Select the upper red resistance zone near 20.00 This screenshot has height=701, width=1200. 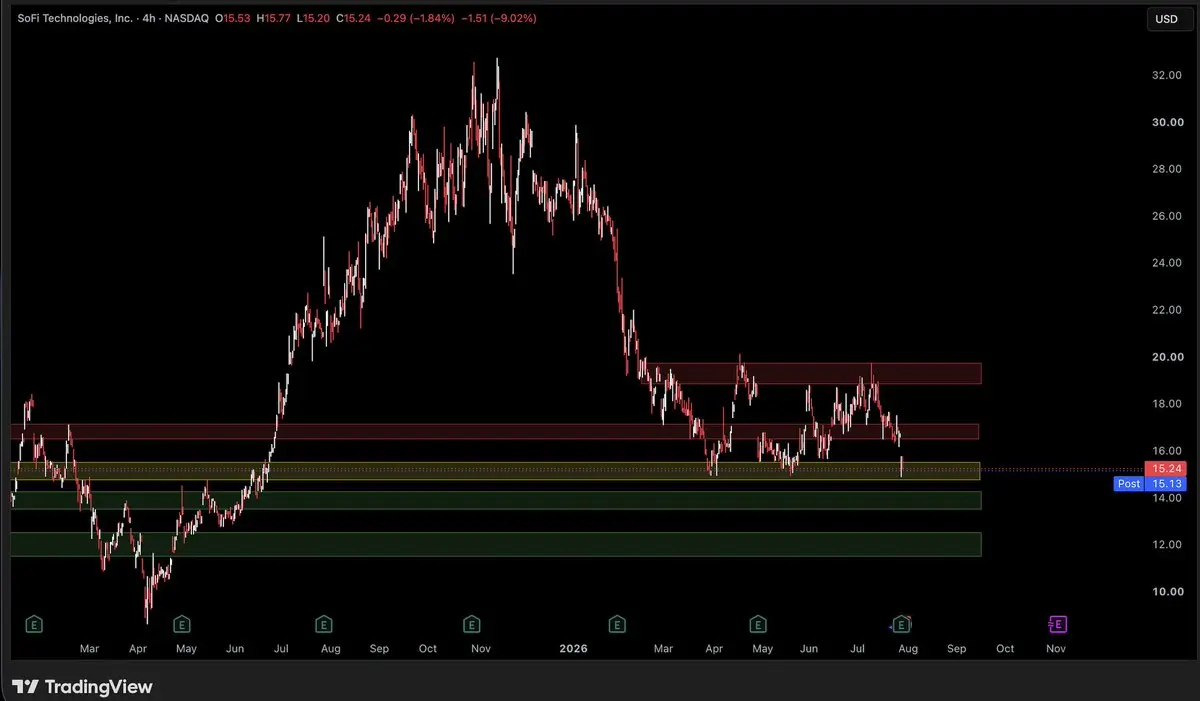click(x=820, y=374)
